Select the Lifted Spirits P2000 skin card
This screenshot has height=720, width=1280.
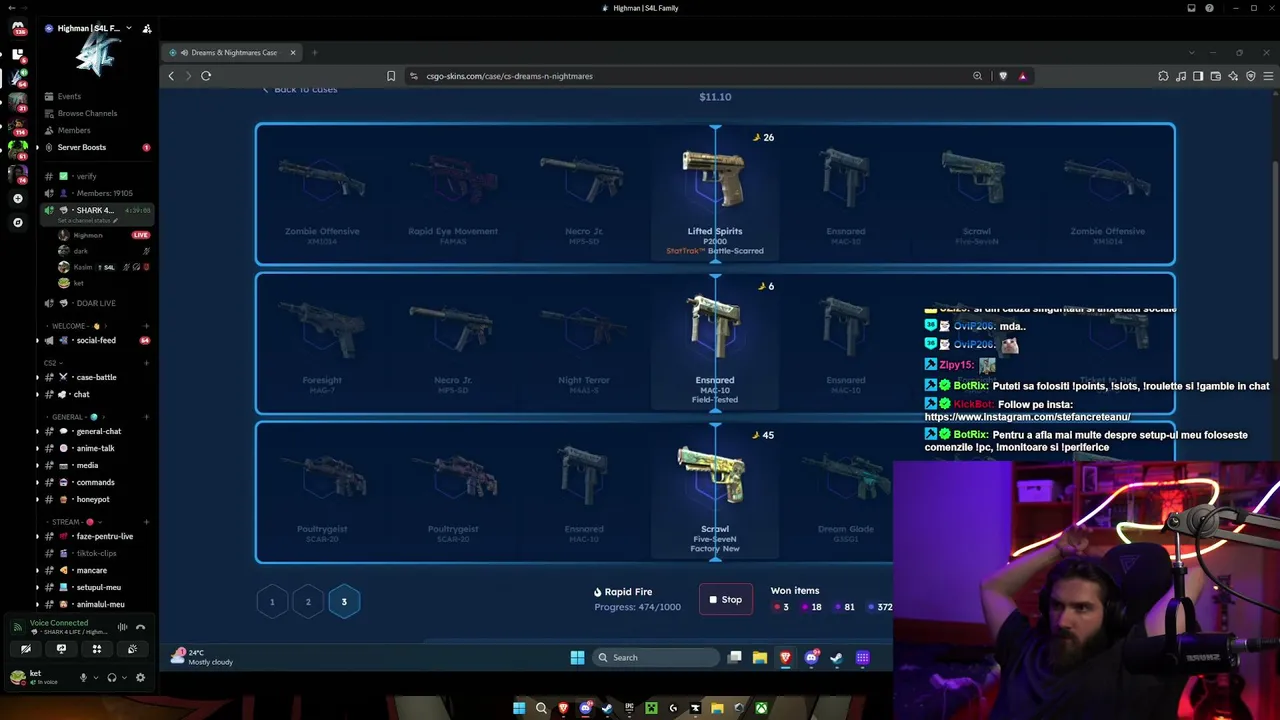coord(715,195)
